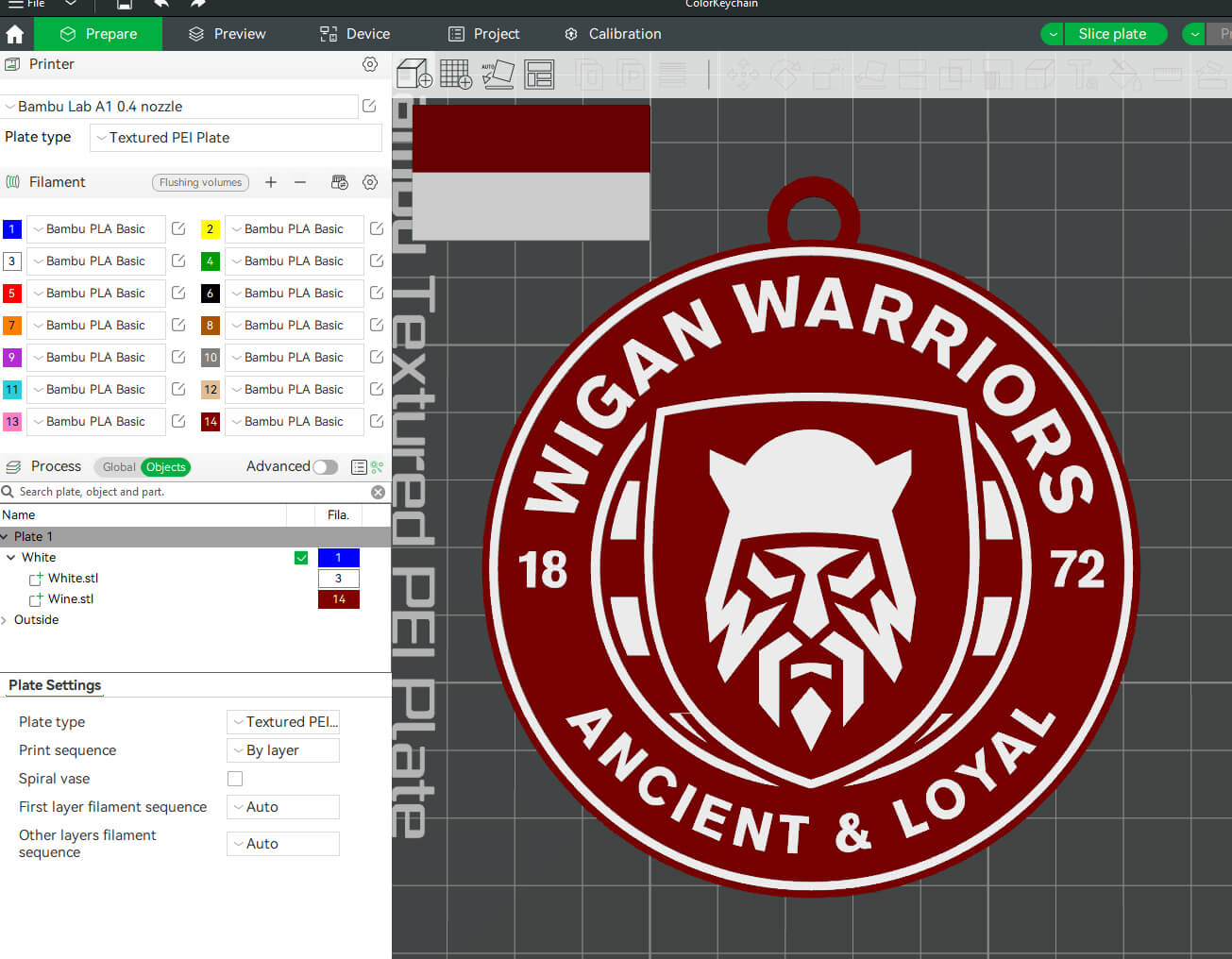Screen dimensions: 1232x959
Task: Edit filament 1 preset icon
Action: click(178, 228)
